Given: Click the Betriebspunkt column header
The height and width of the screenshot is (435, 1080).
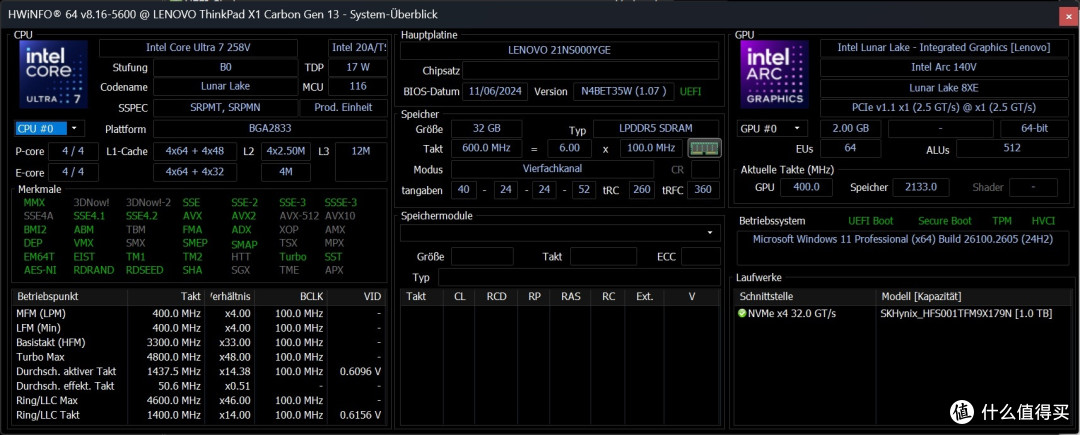Looking at the screenshot, I should (x=70, y=297).
